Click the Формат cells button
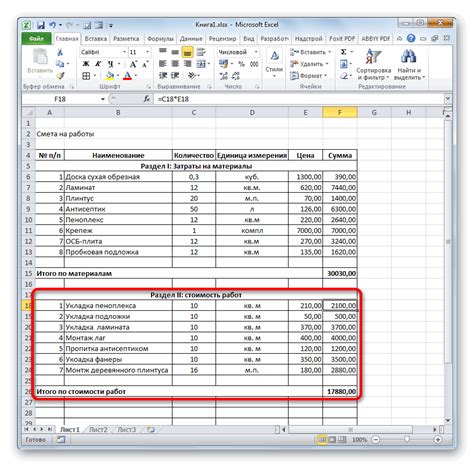The image size is (474, 467). 308,76
